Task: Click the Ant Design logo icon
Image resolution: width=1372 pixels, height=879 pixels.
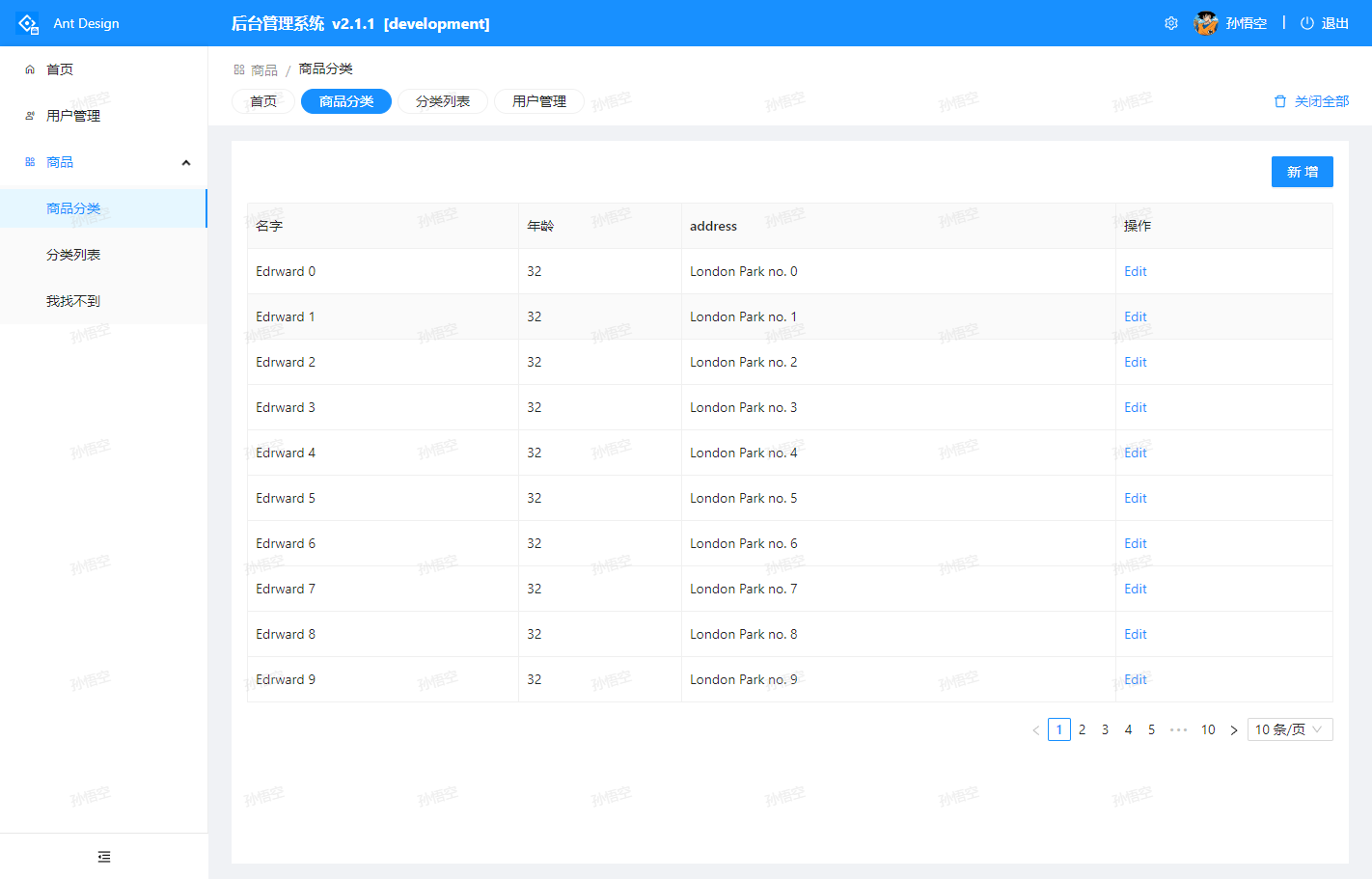Action: [27, 23]
